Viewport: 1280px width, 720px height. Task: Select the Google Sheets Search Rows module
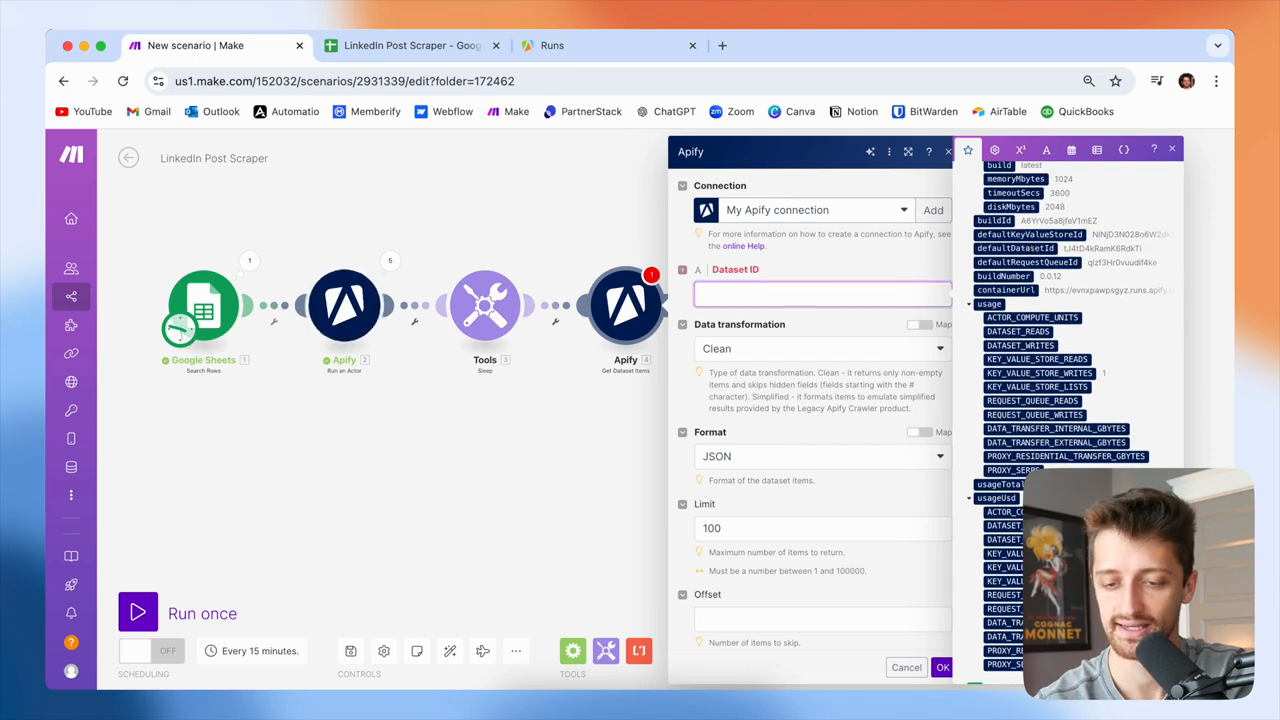coord(204,305)
